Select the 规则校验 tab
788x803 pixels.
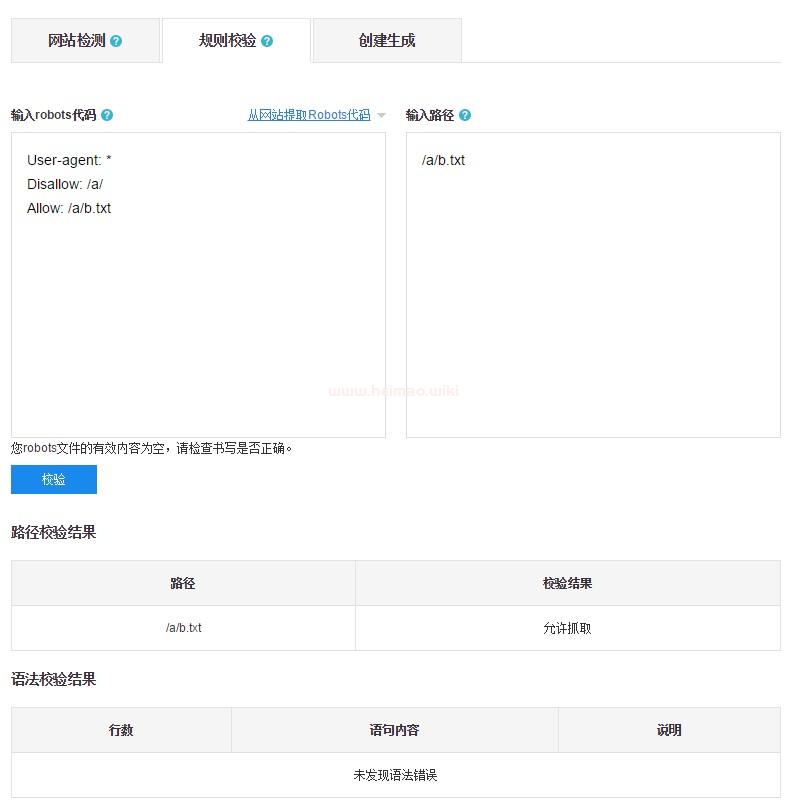click(227, 41)
